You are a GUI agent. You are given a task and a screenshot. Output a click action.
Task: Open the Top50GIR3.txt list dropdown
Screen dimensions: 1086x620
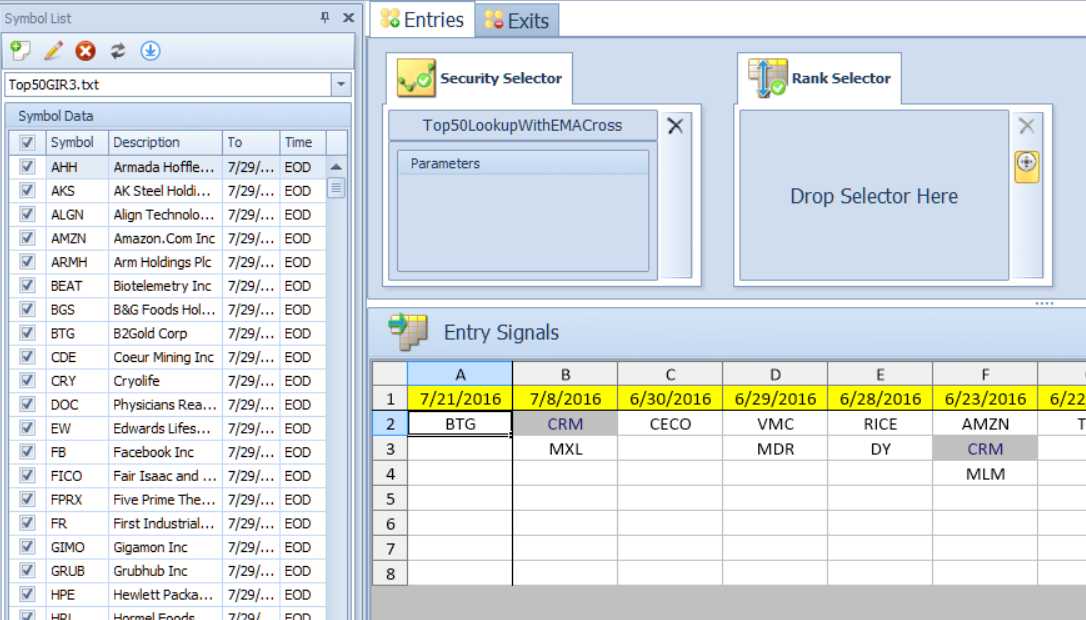(341, 85)
